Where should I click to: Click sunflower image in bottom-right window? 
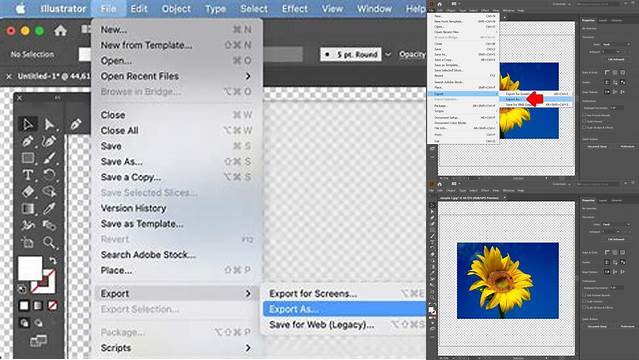click(508, 280)
